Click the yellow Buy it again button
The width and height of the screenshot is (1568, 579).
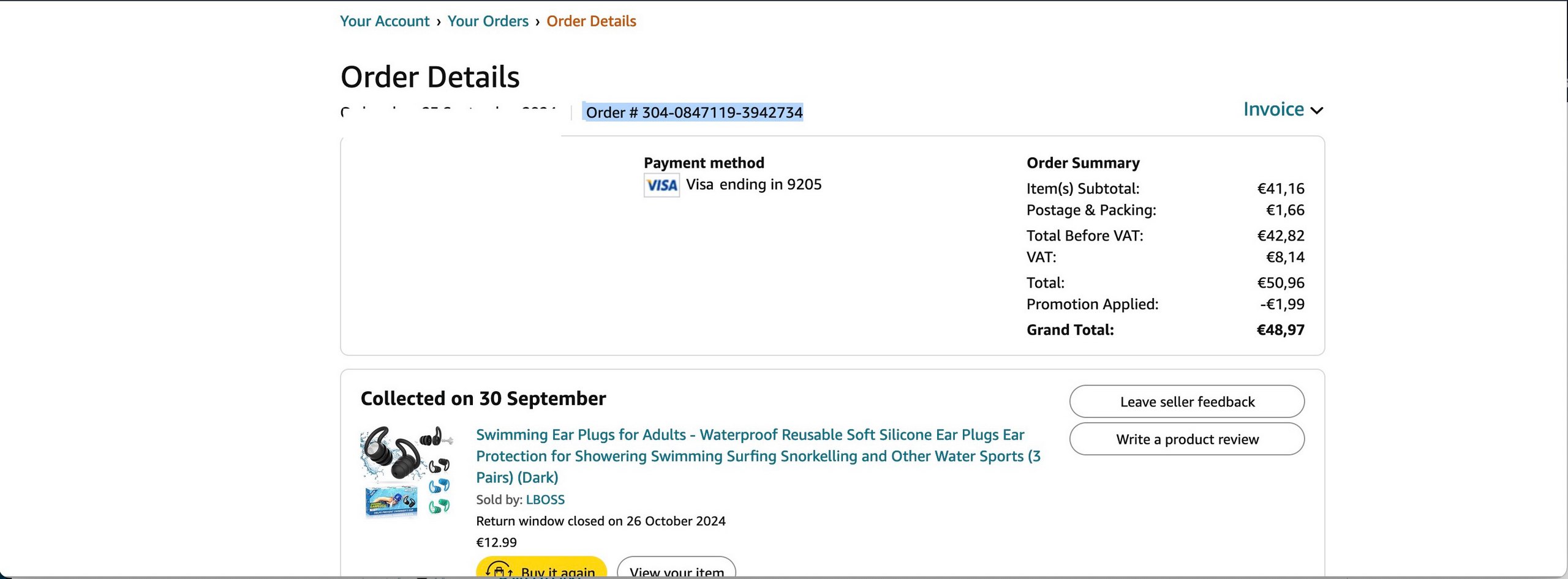pyautogui.click(x=541, y=570)
